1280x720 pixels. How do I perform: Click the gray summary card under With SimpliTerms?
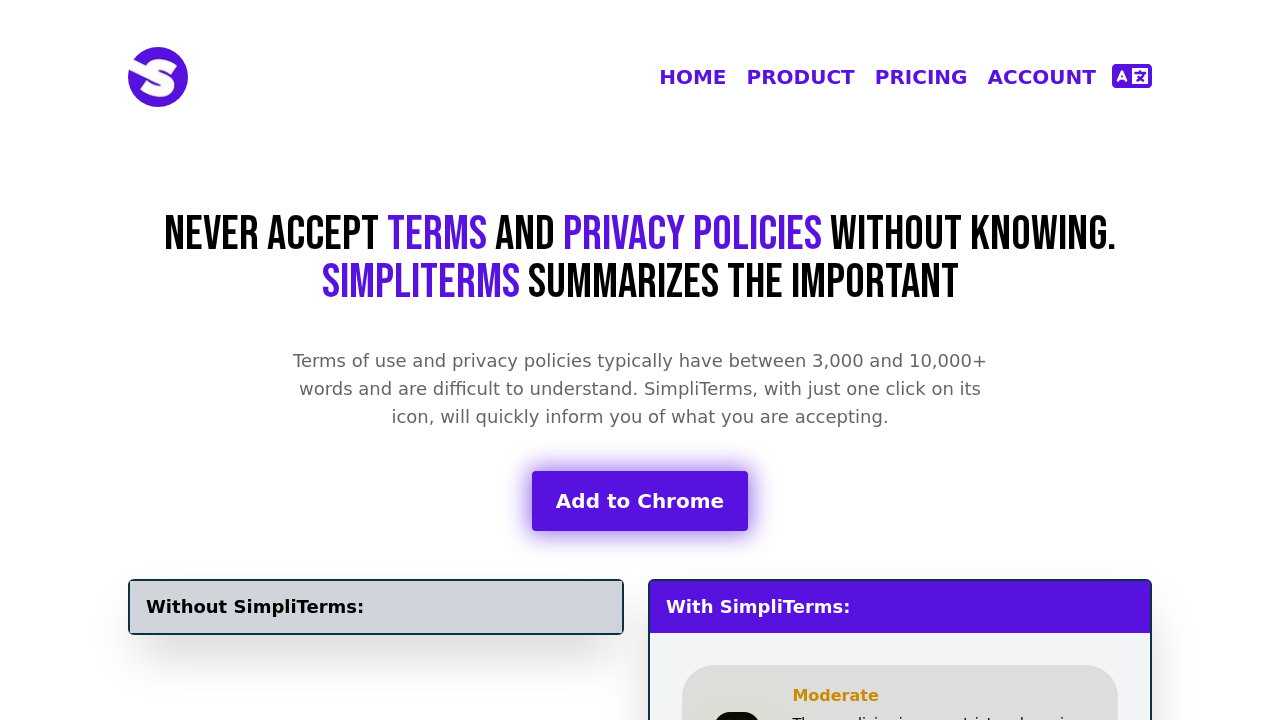(899, 690)
